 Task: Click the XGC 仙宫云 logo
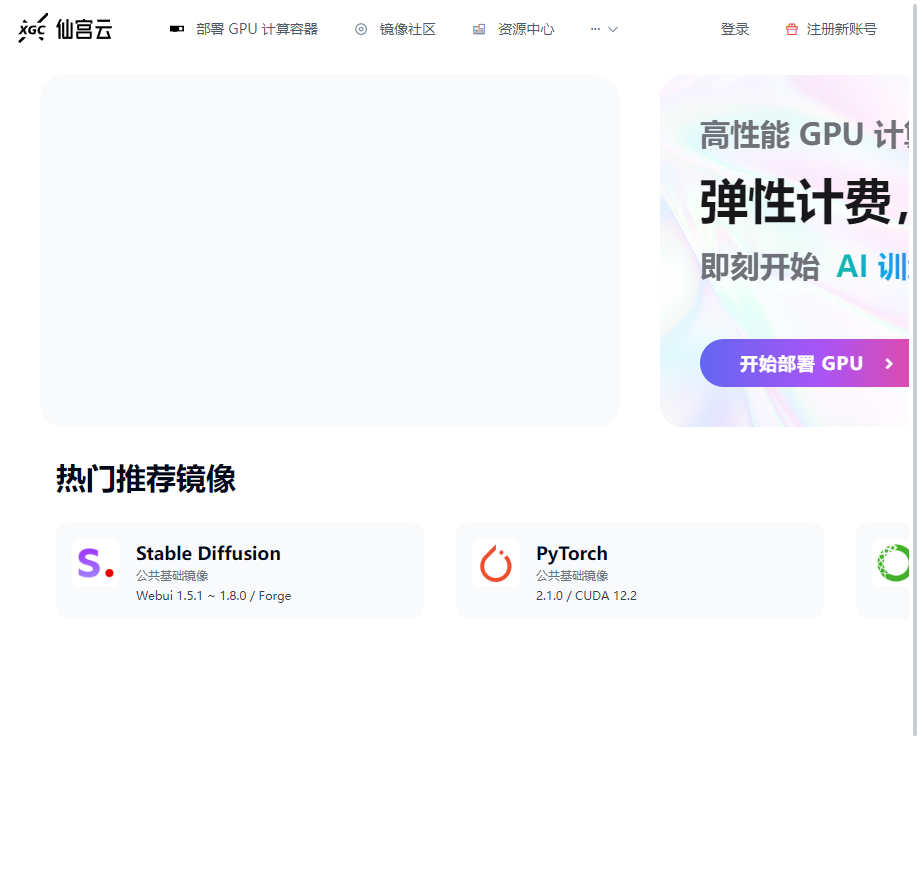(65, 28)
